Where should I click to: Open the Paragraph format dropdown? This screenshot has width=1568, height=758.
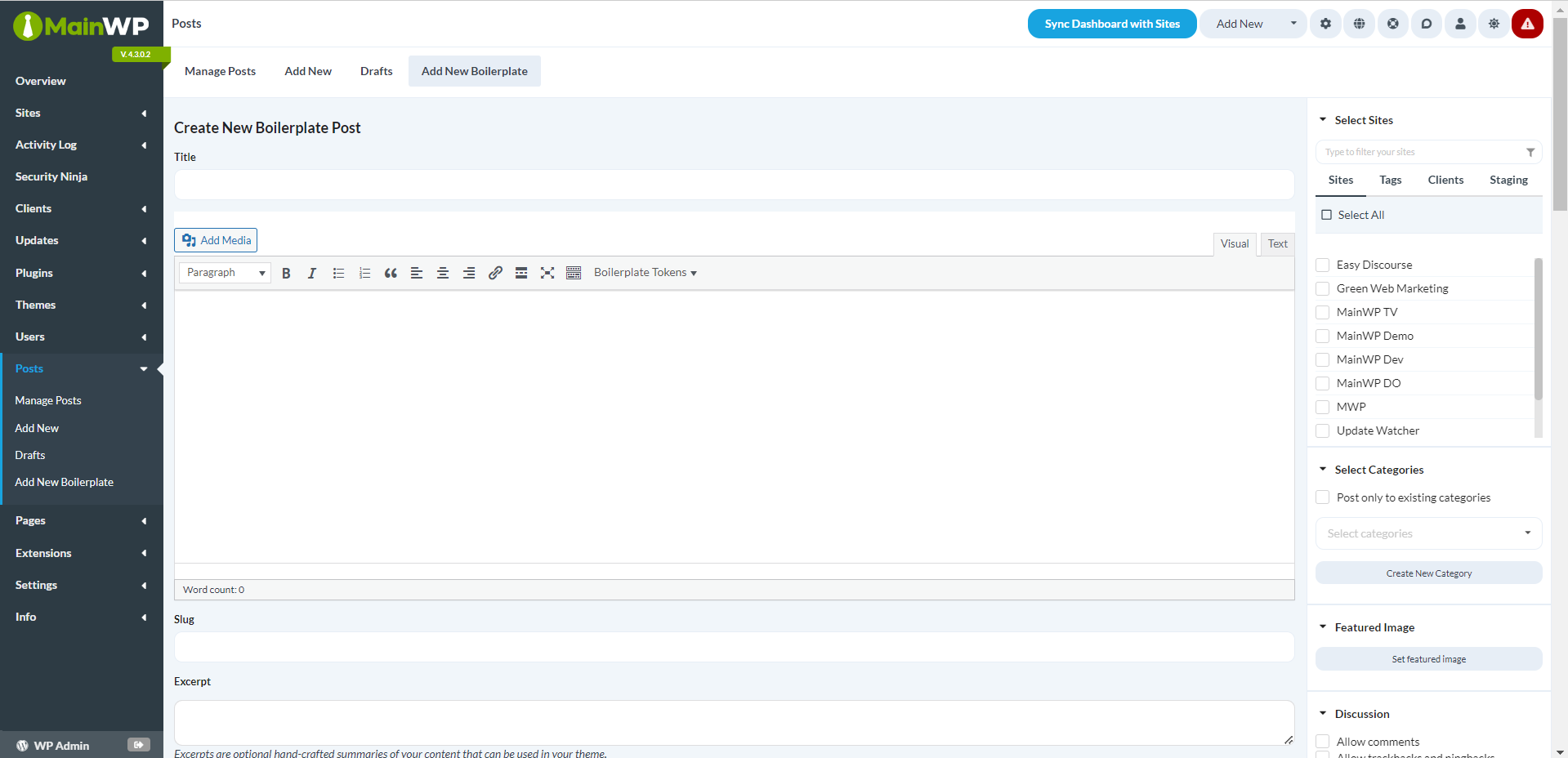225,273
